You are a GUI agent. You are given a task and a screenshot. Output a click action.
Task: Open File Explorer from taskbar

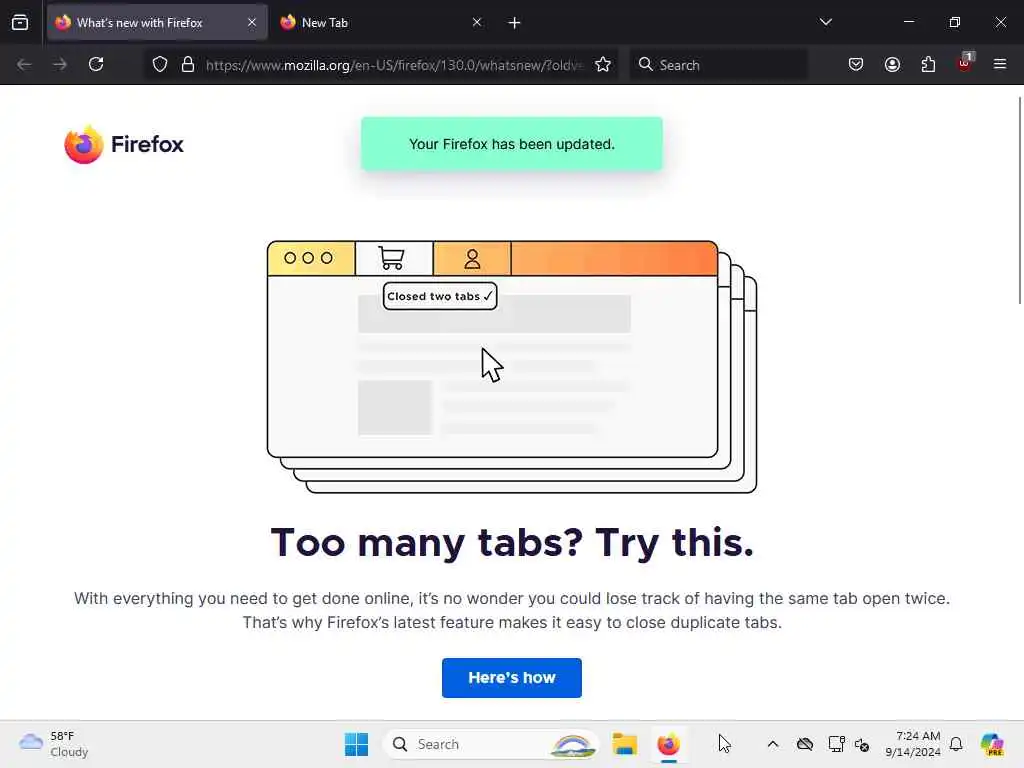click(x=624, y=744)
